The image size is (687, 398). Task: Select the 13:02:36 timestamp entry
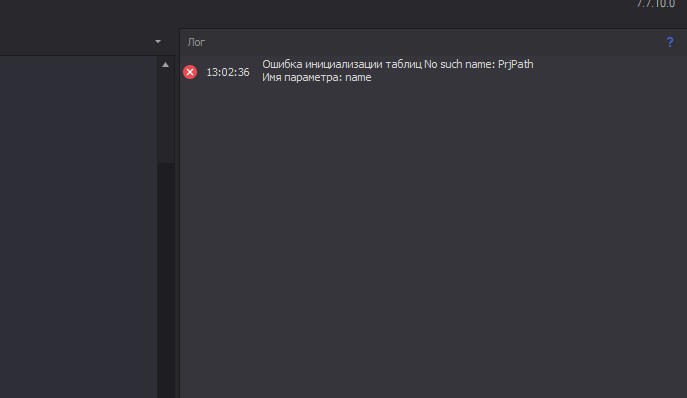click(228, 72)
